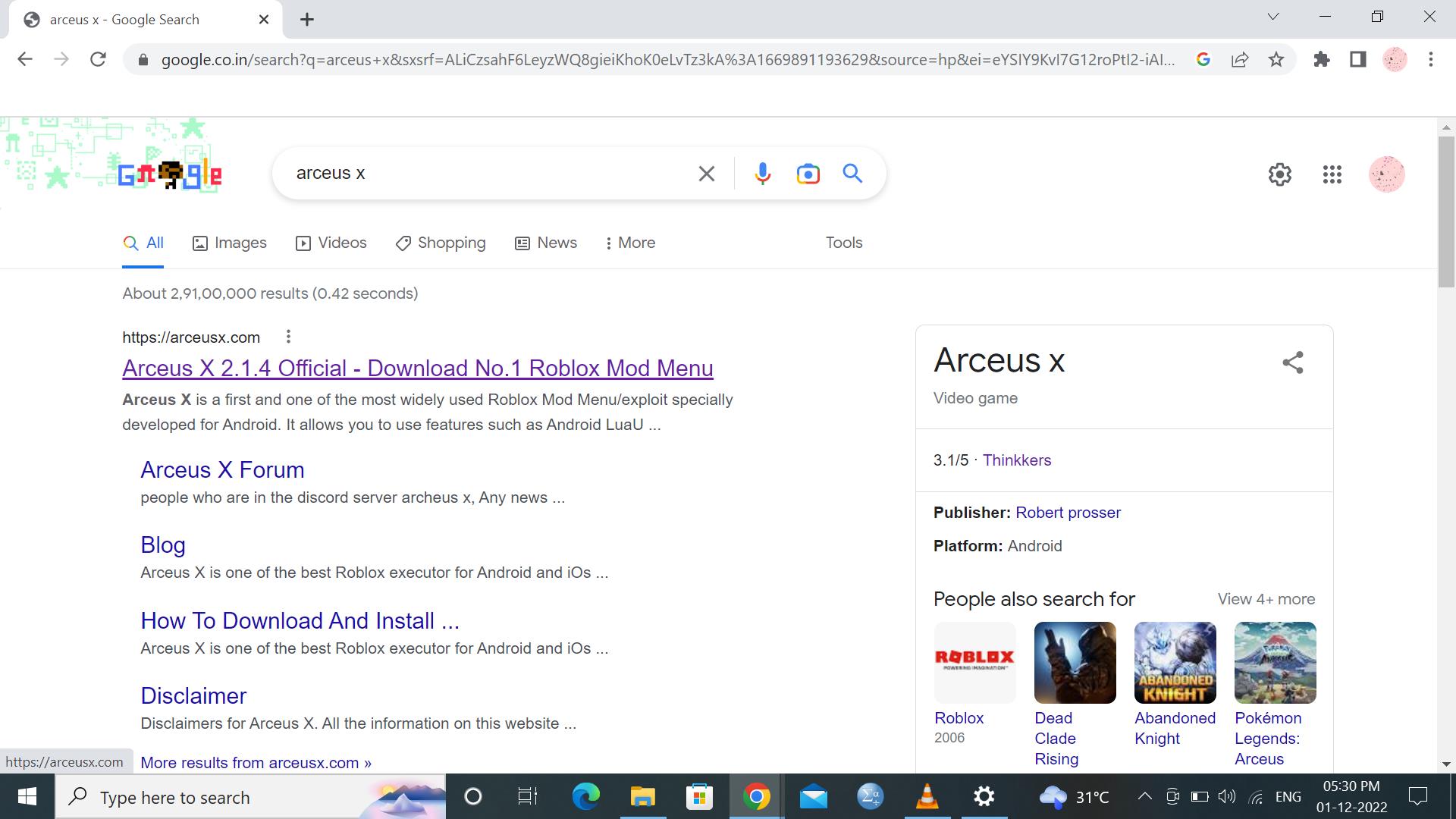1456x819 pixels.
Task: Open volume control in system tray
Action: tap(1227, 796)
